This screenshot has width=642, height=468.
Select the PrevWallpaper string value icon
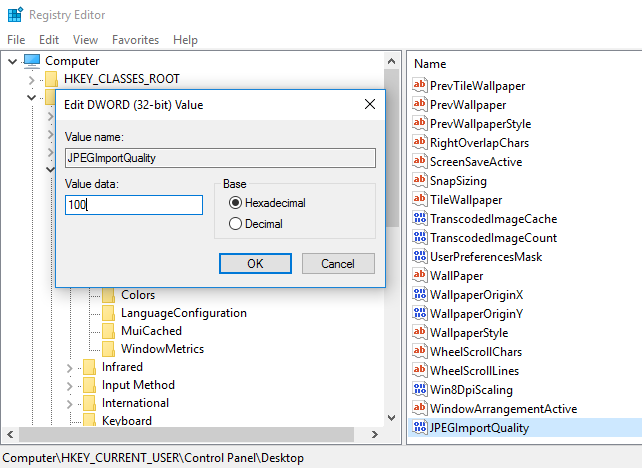[420, 104]
